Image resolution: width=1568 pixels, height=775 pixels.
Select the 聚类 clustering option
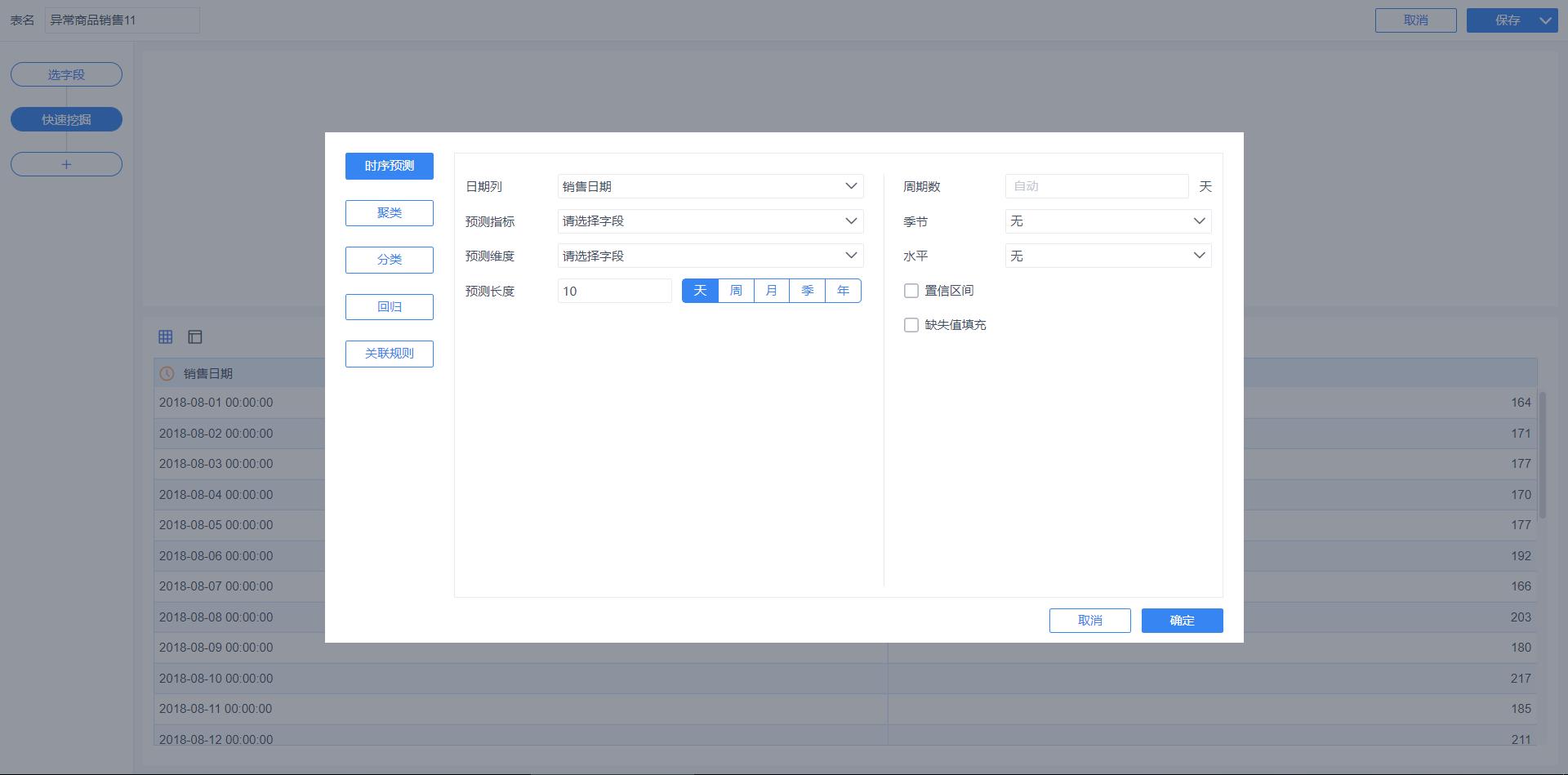(390, 212)
